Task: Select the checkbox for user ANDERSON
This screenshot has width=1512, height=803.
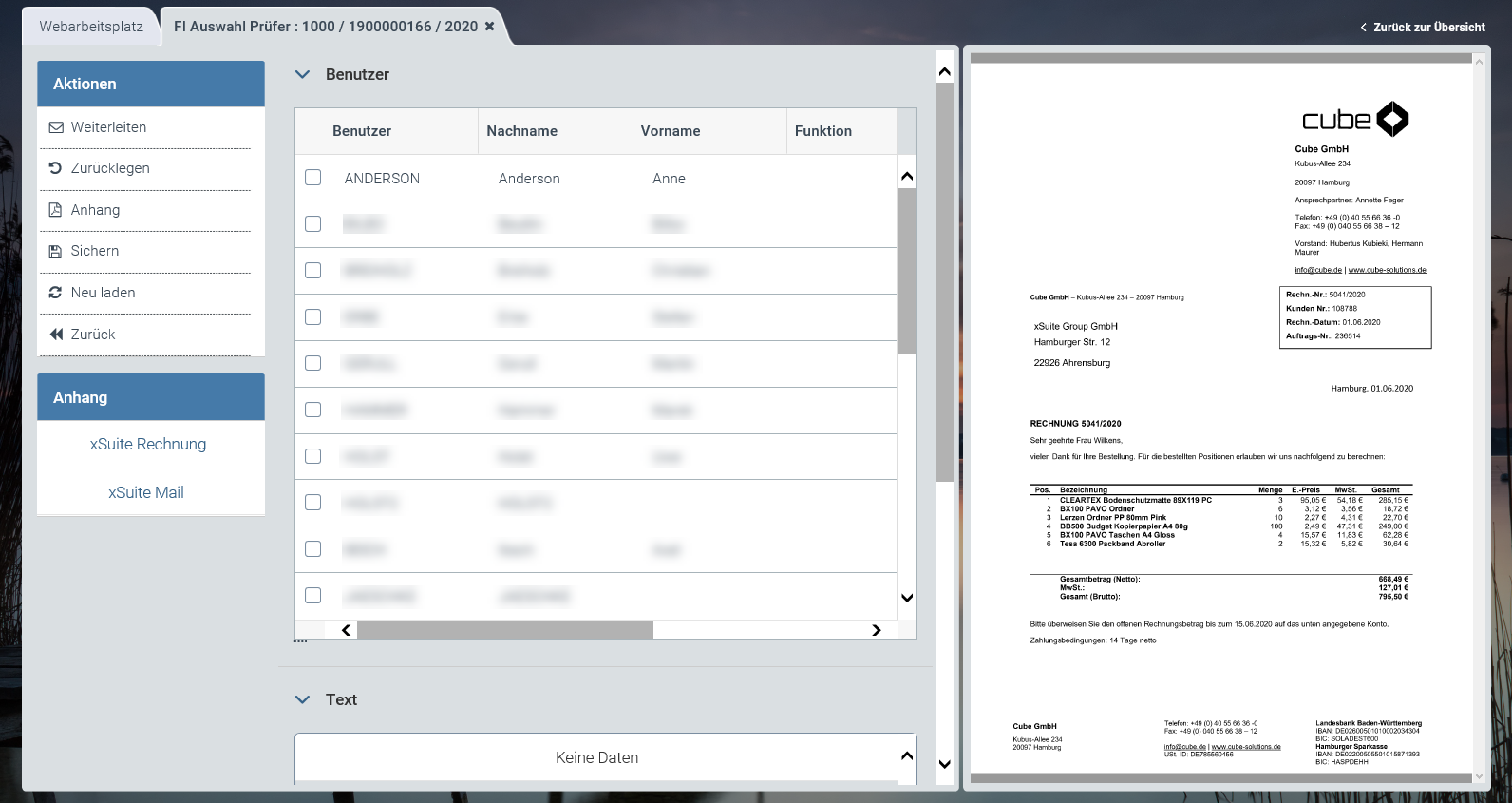Action: 312,178
